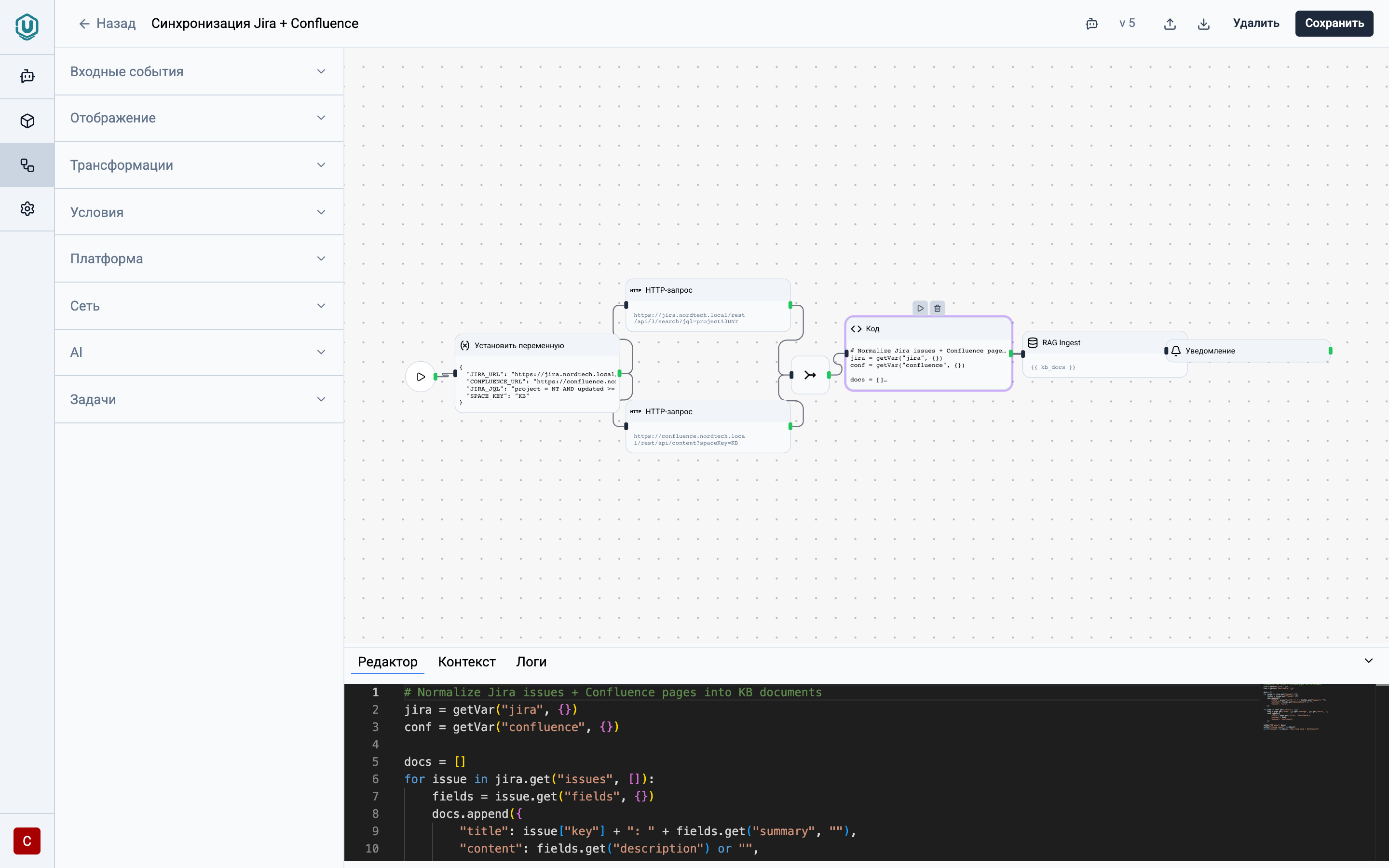
Task: Click the Jira search URL text in HTTP node
Action: pos(689,318)
